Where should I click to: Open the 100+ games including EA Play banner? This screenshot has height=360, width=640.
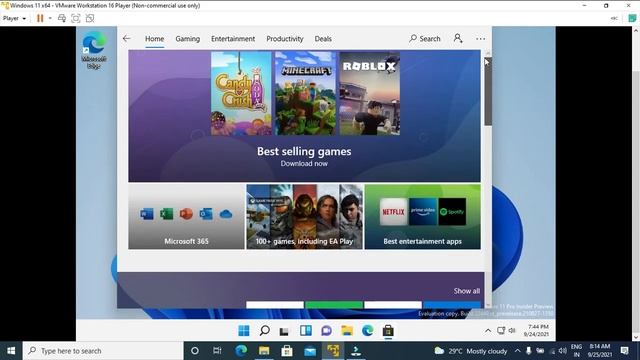pyautogui.click(x=304, y=217)
